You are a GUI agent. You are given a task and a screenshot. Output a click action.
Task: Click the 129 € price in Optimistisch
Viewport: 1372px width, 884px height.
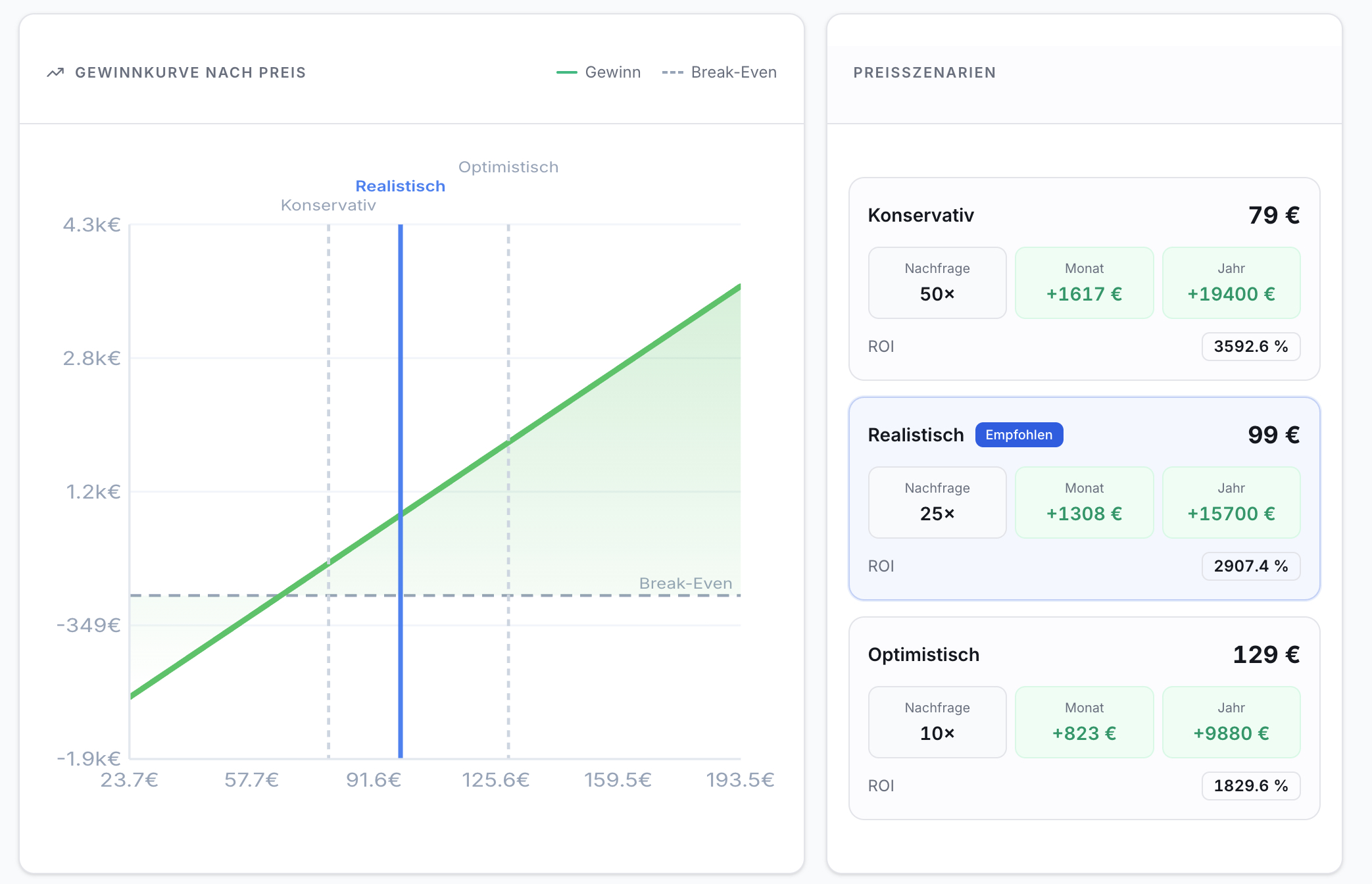[x=1266, y=654]
